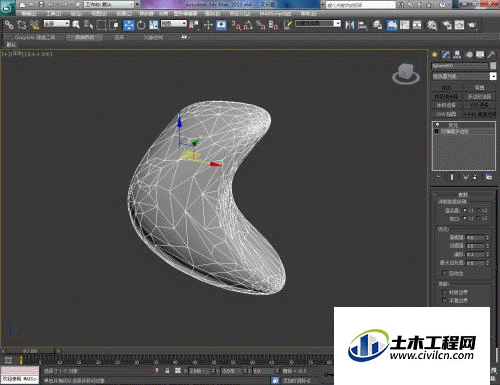500x385 pixels.
Task: Select the Link tool icon
Action: [x=9, y=25]
